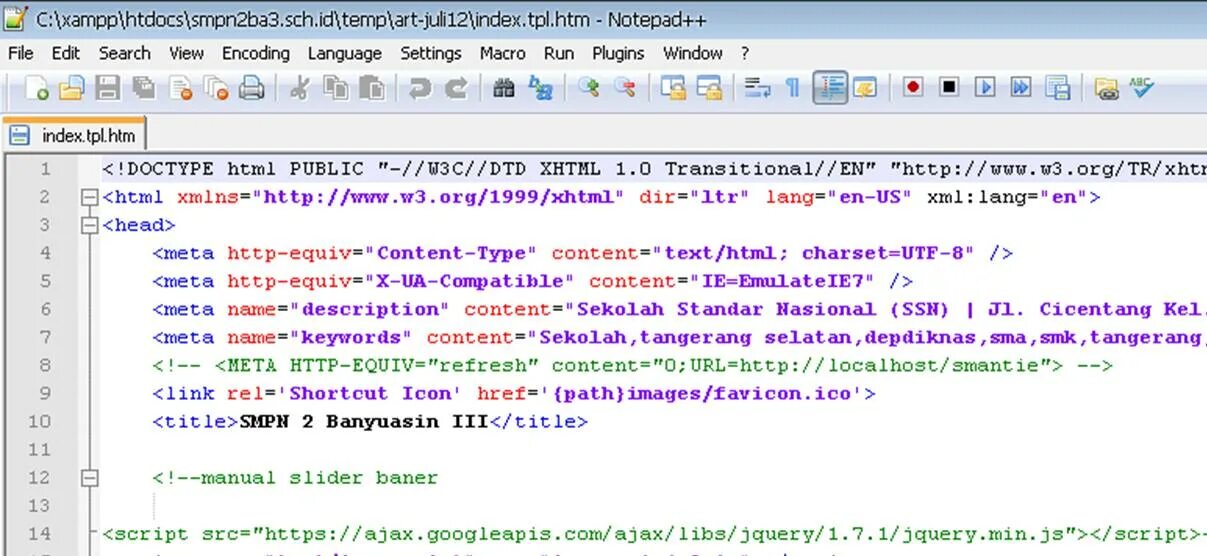Click the Synchronize Vertical Scrolling icon
The height and width of the screenshot is (556, 1207).
(673, 88)
